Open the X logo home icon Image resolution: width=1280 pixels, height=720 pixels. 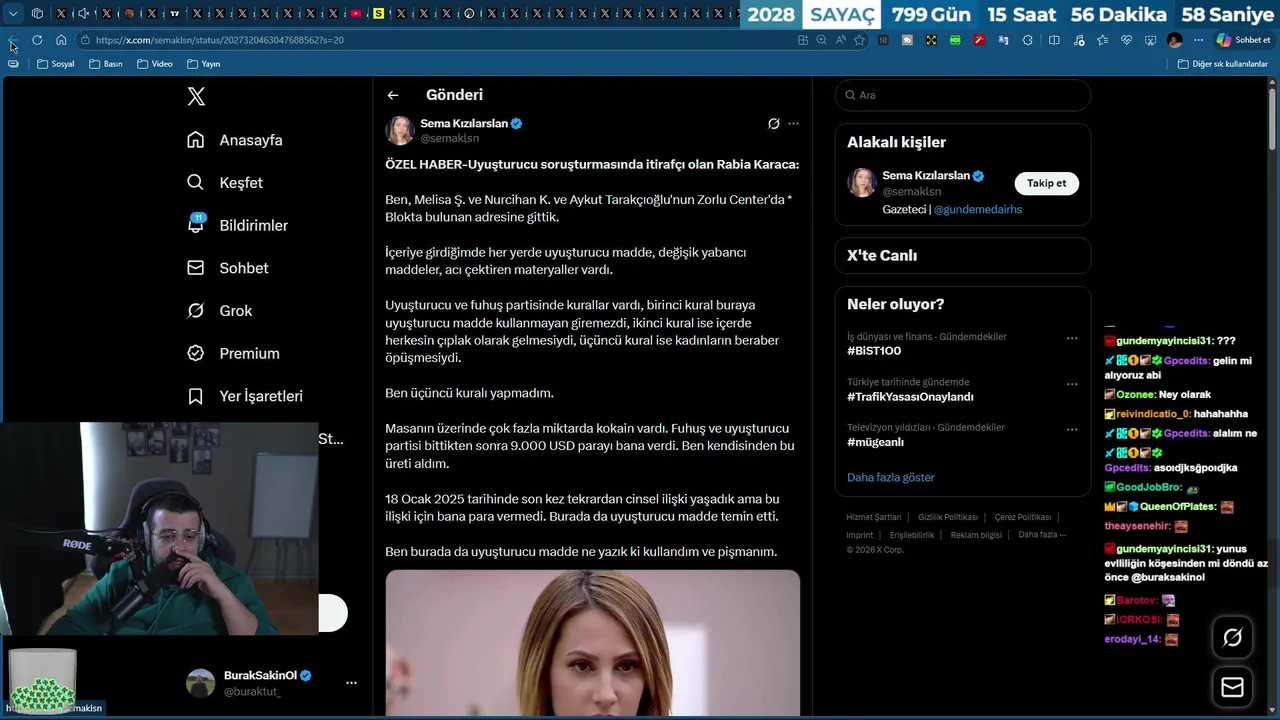(x=196, y=96)
